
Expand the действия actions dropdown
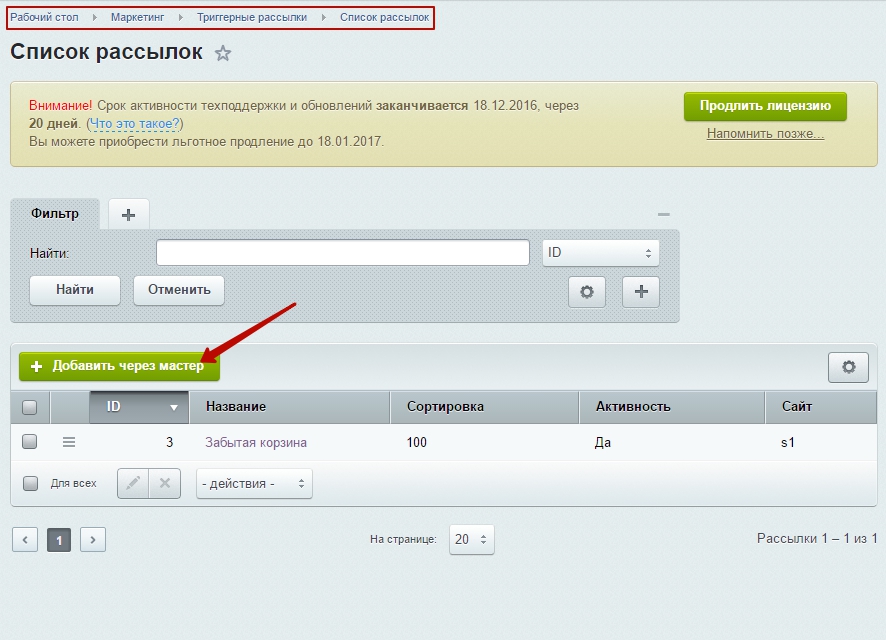pos(254,484)
